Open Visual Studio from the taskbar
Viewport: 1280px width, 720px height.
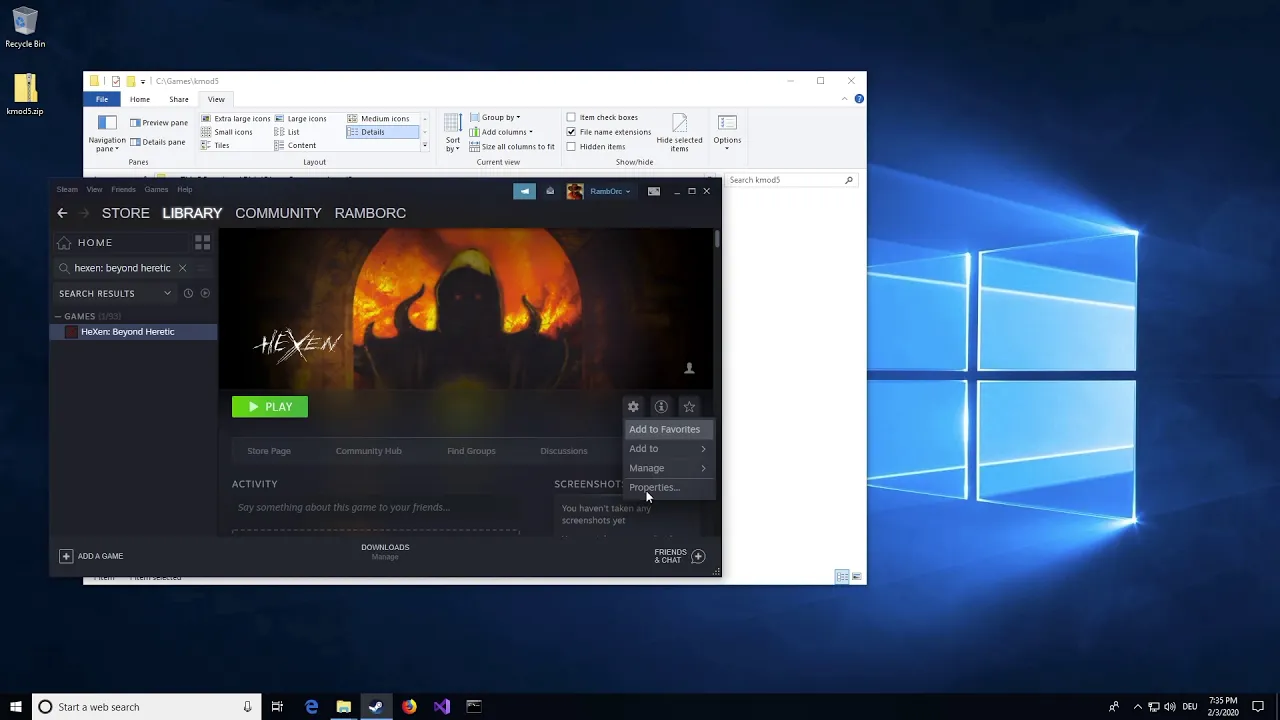tap(442, 707)
